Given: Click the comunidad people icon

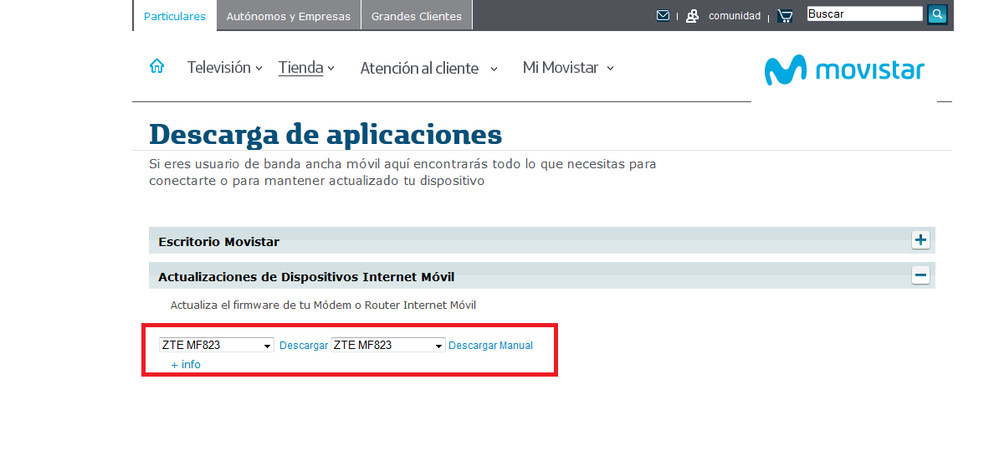Looking at the screenshot, I should 692,16.
